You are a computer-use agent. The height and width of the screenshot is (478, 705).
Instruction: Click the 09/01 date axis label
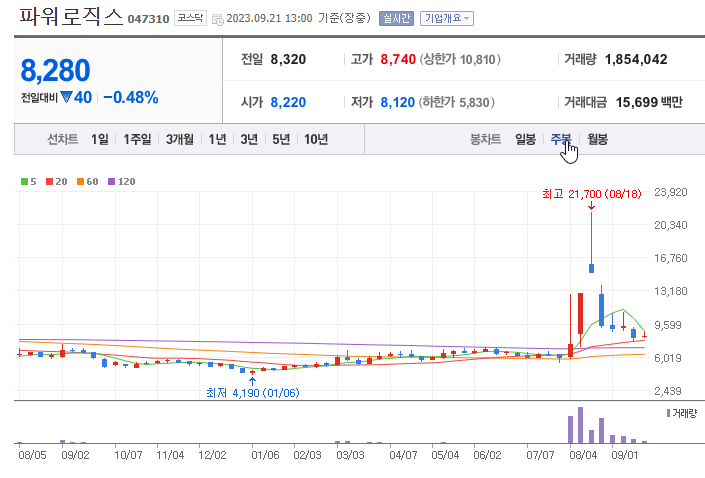(625, 455)
